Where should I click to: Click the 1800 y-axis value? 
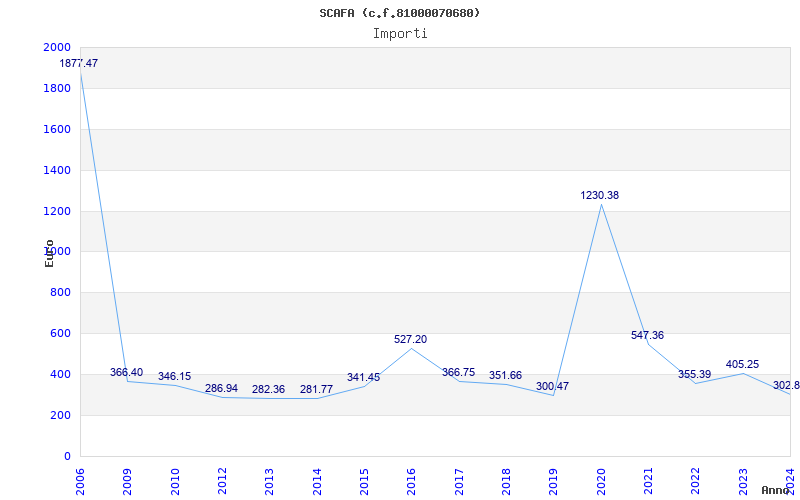pos(57,88)
